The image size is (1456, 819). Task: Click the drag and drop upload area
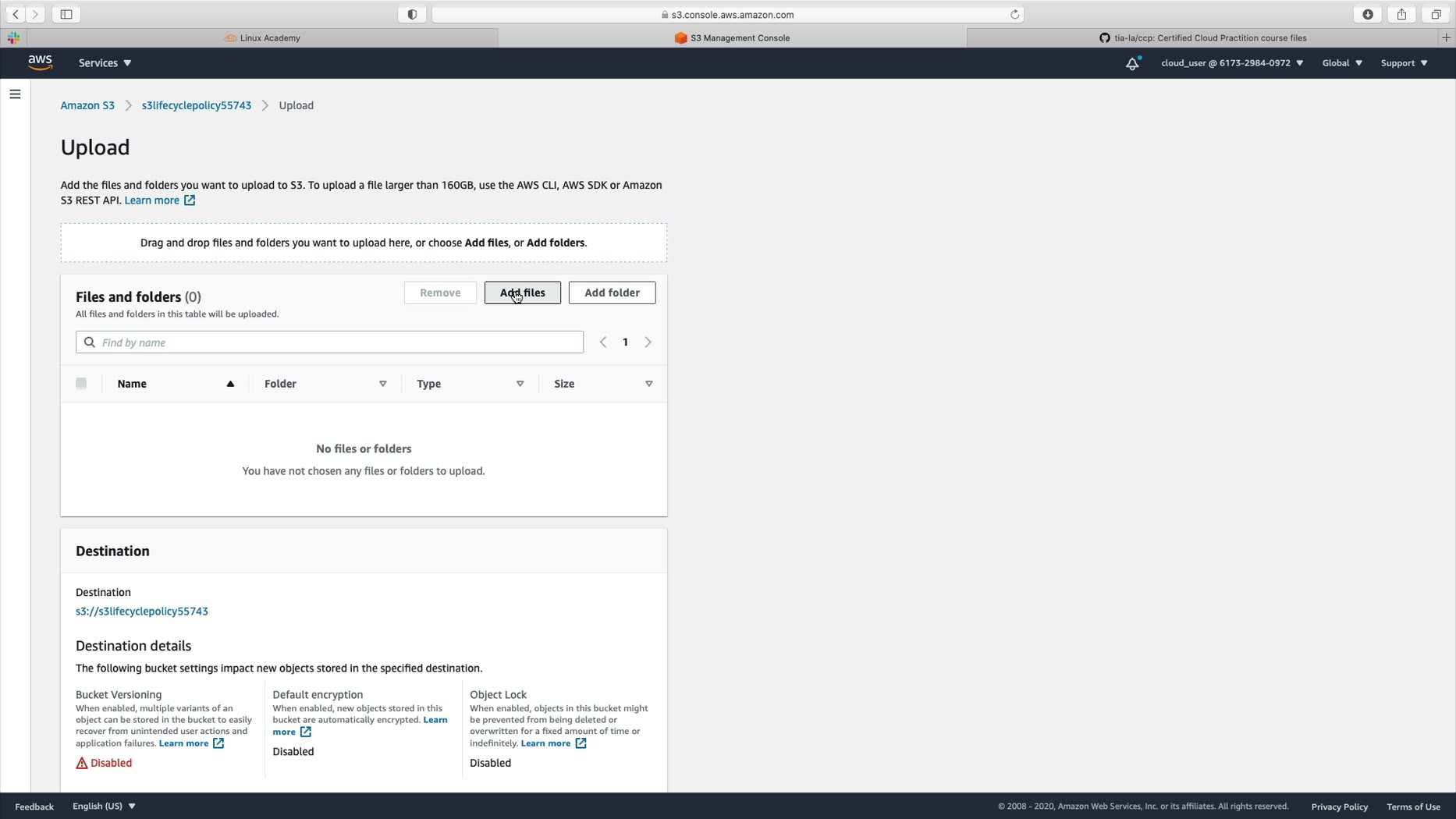(x=364, y=243)
